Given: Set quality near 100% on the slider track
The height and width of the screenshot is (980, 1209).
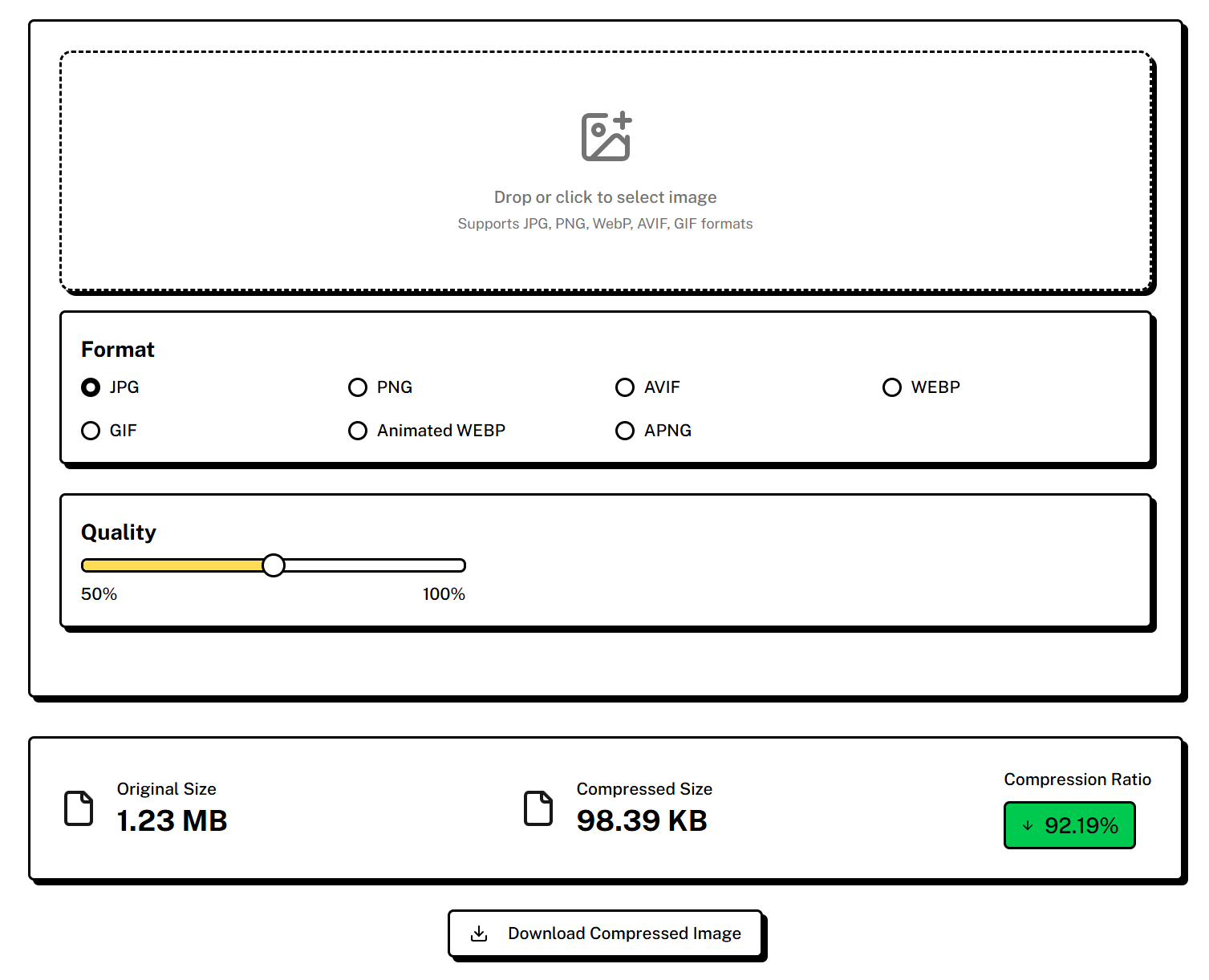Looking at the screenshot, I should (x=459, y=565).
